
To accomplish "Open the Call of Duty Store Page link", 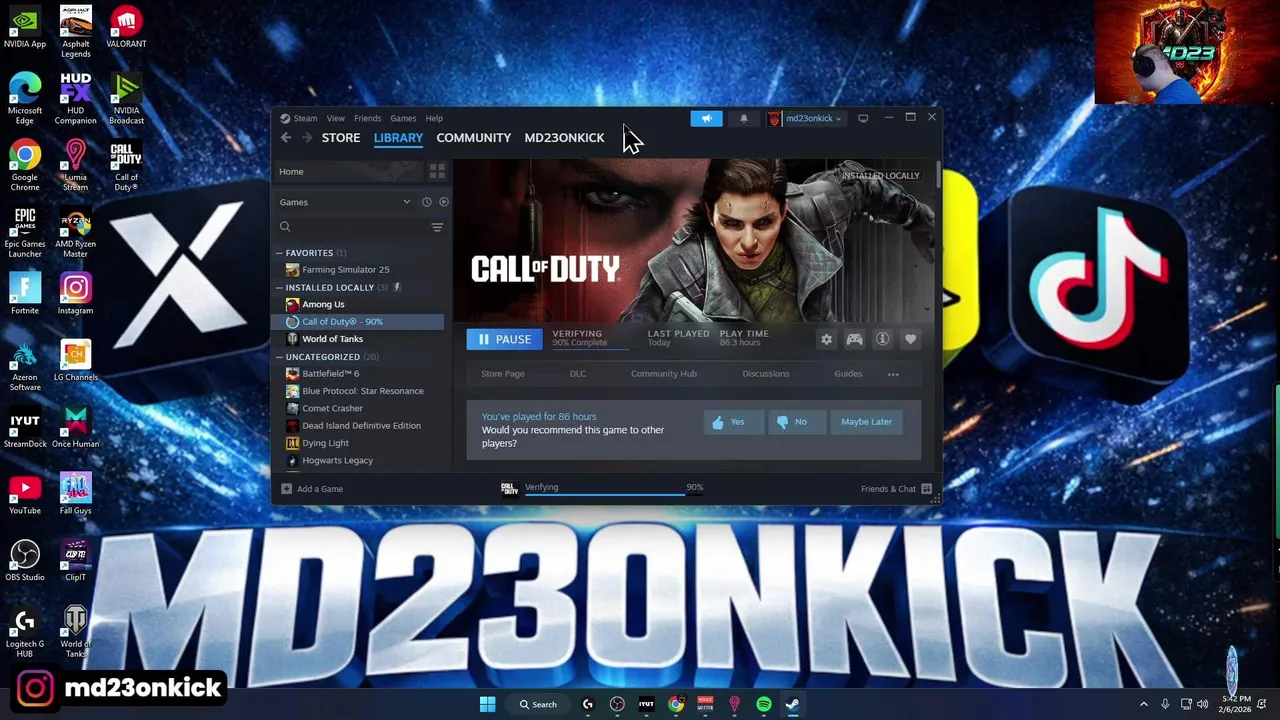I will [x=503, y=374].
